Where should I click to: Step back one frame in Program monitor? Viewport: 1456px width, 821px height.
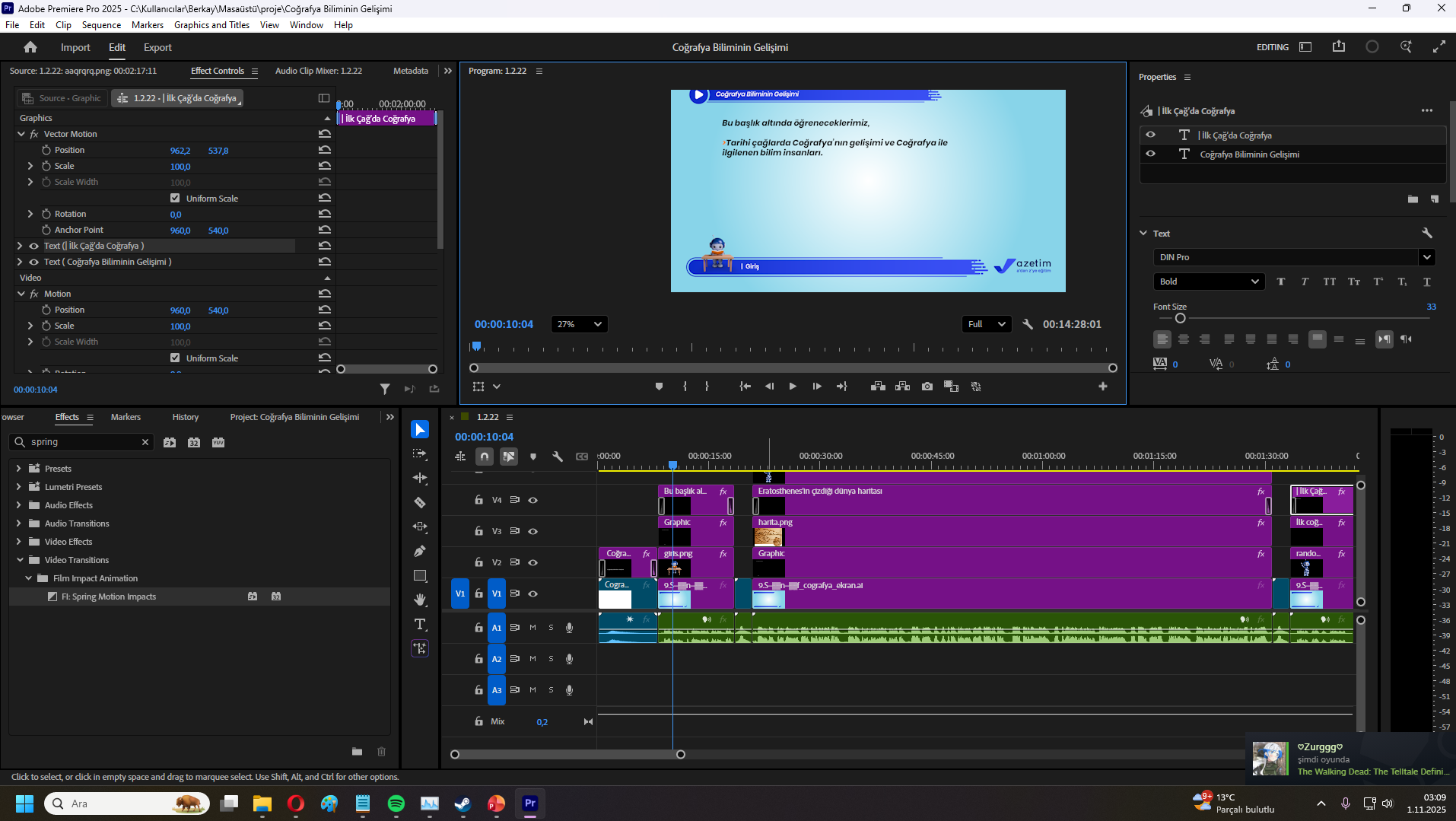pos(769,387)
